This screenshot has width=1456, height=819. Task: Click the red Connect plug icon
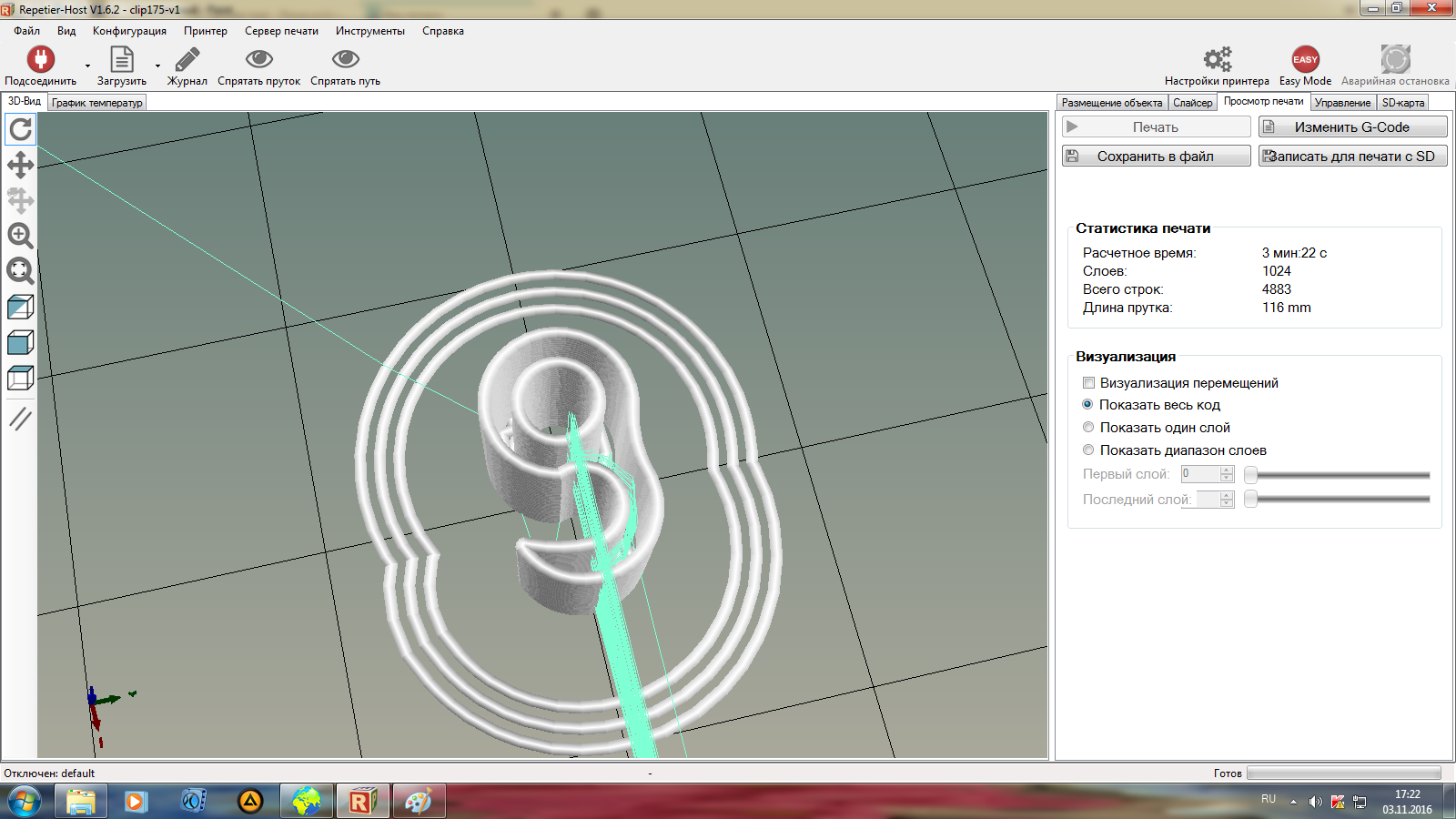(x=40, y=60)
